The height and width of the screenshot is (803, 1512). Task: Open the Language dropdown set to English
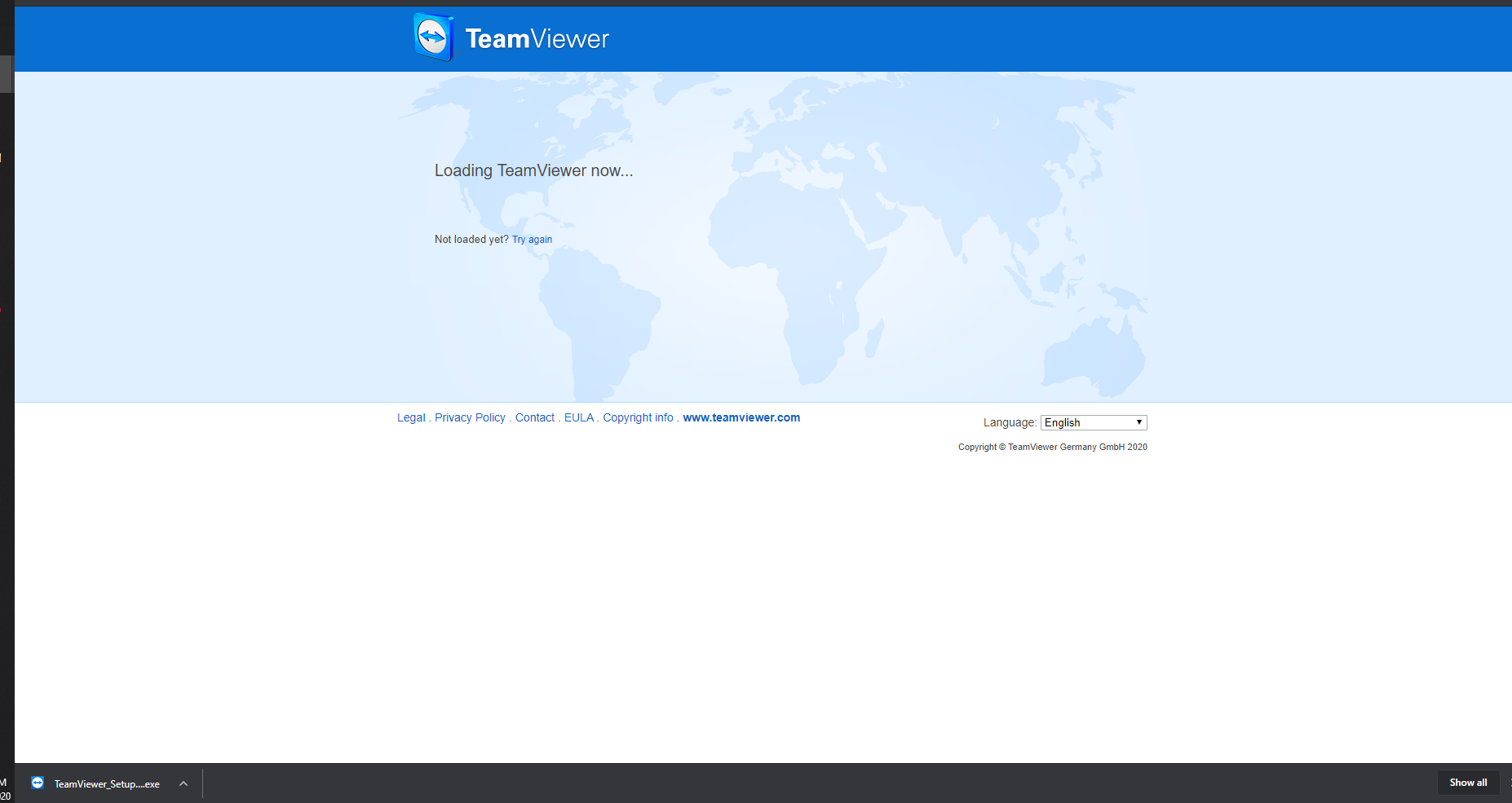(x=1094, y=422)
